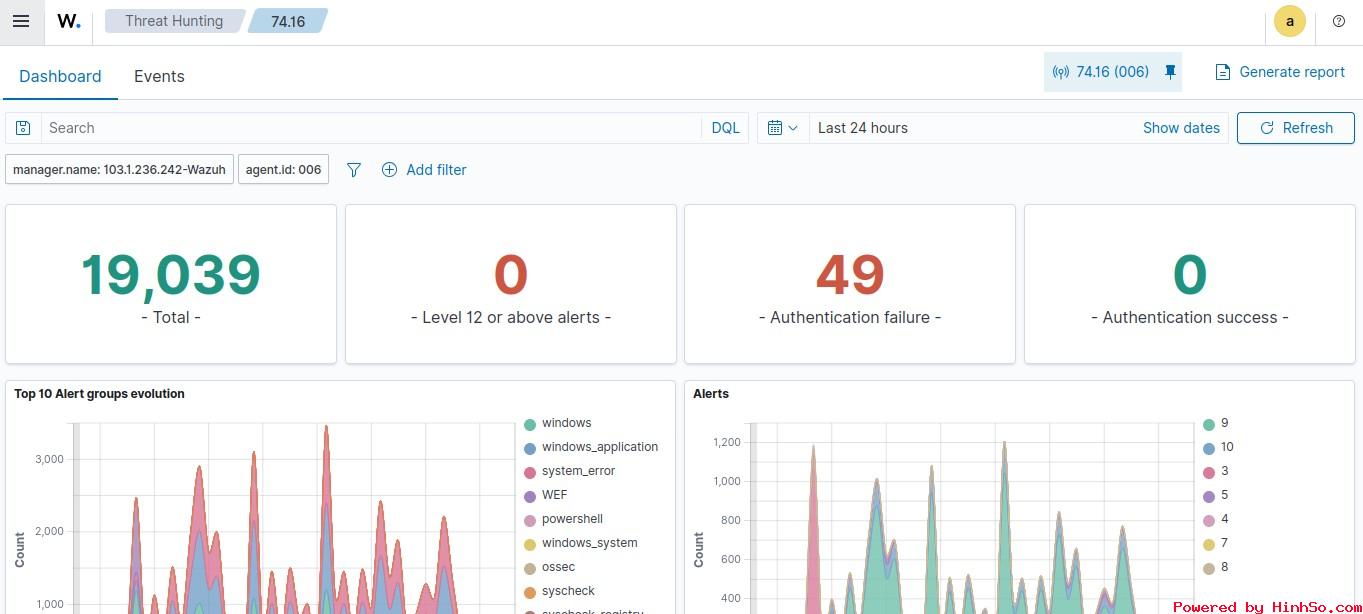
Task: Toggle level 8 legend in Alerts
Action: coord(1216,567)
